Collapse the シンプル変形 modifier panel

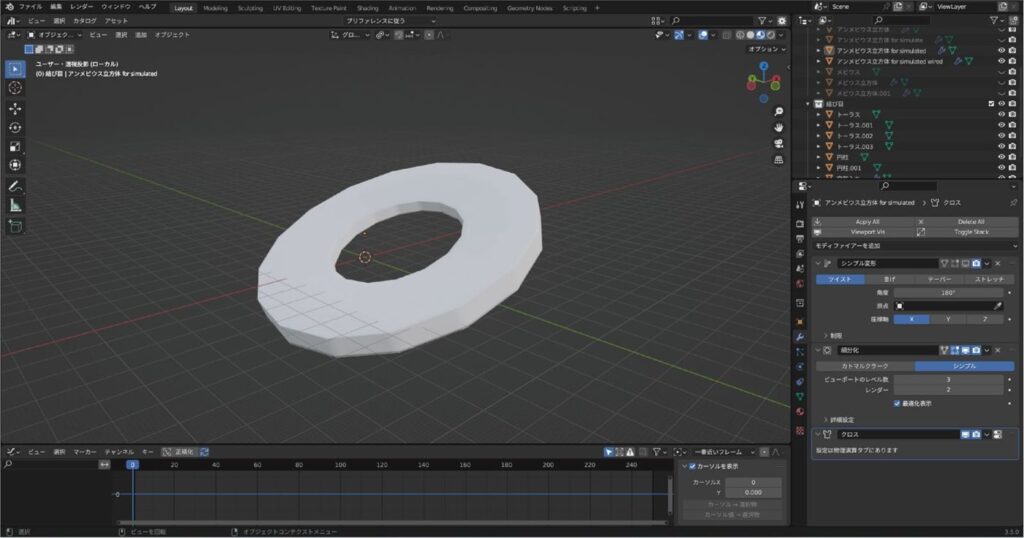click(x=818, y=263)
